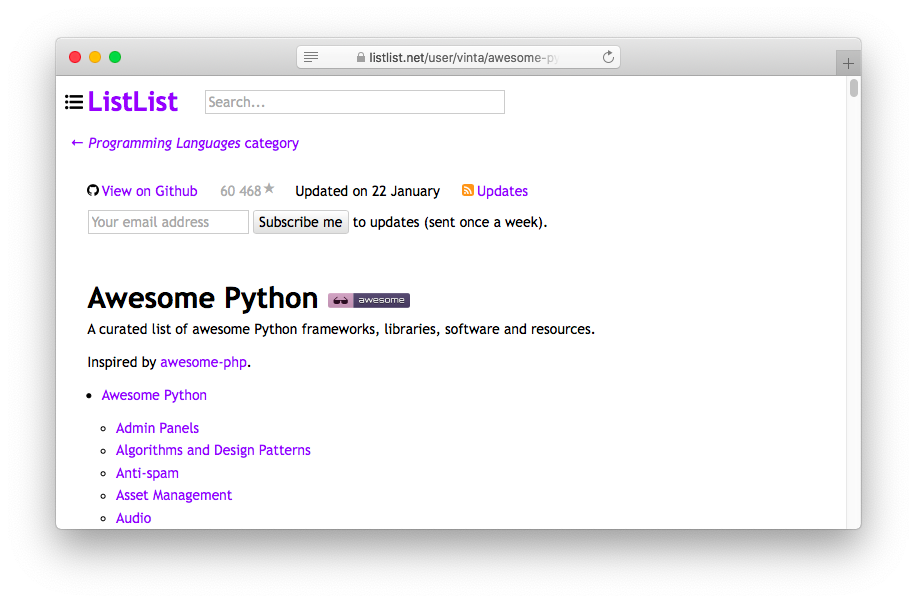Reload the page with the refresh icon

click(x=608, y=58)
